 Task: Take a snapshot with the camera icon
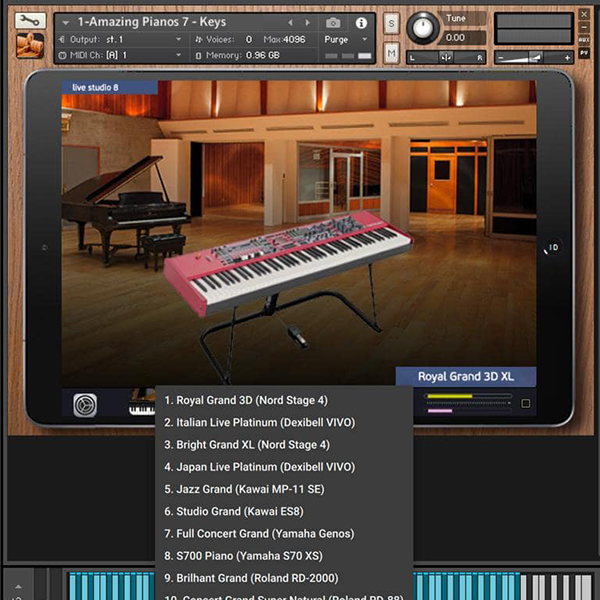(333, 23)
